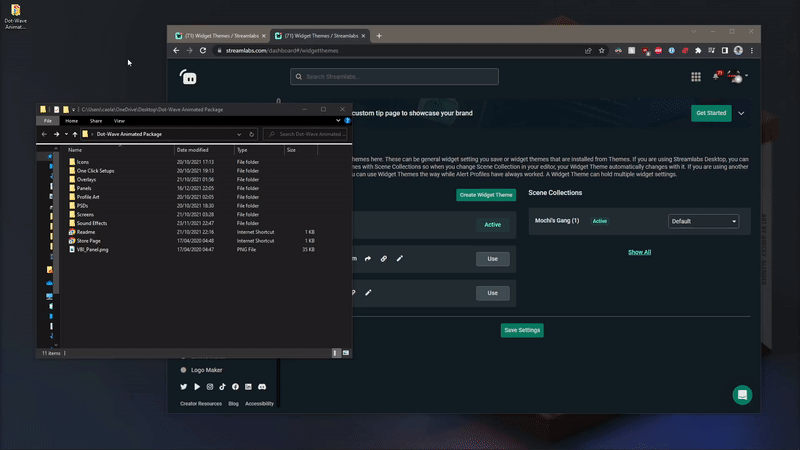
Task: Go up one folder level in File Explorer
Action: pyautogui.click(x=75, y=134)
